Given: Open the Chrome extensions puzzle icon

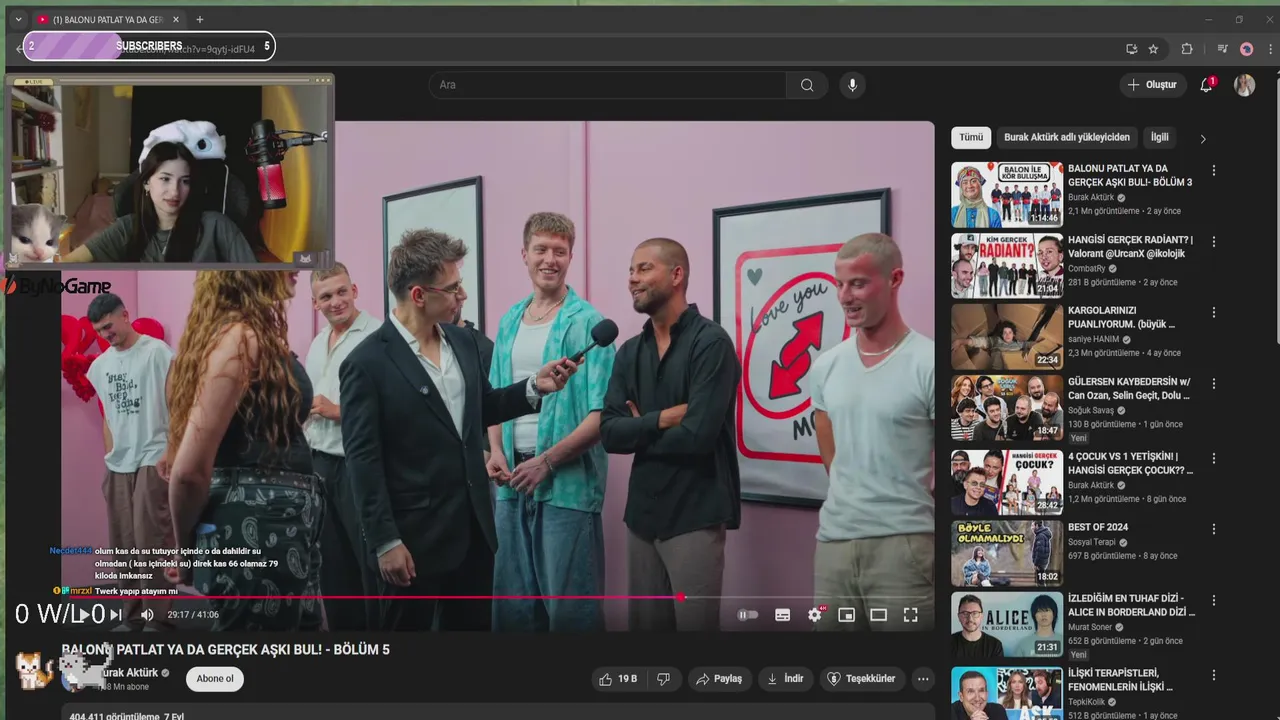Looking at the screenshot, I should (1187, 48).
